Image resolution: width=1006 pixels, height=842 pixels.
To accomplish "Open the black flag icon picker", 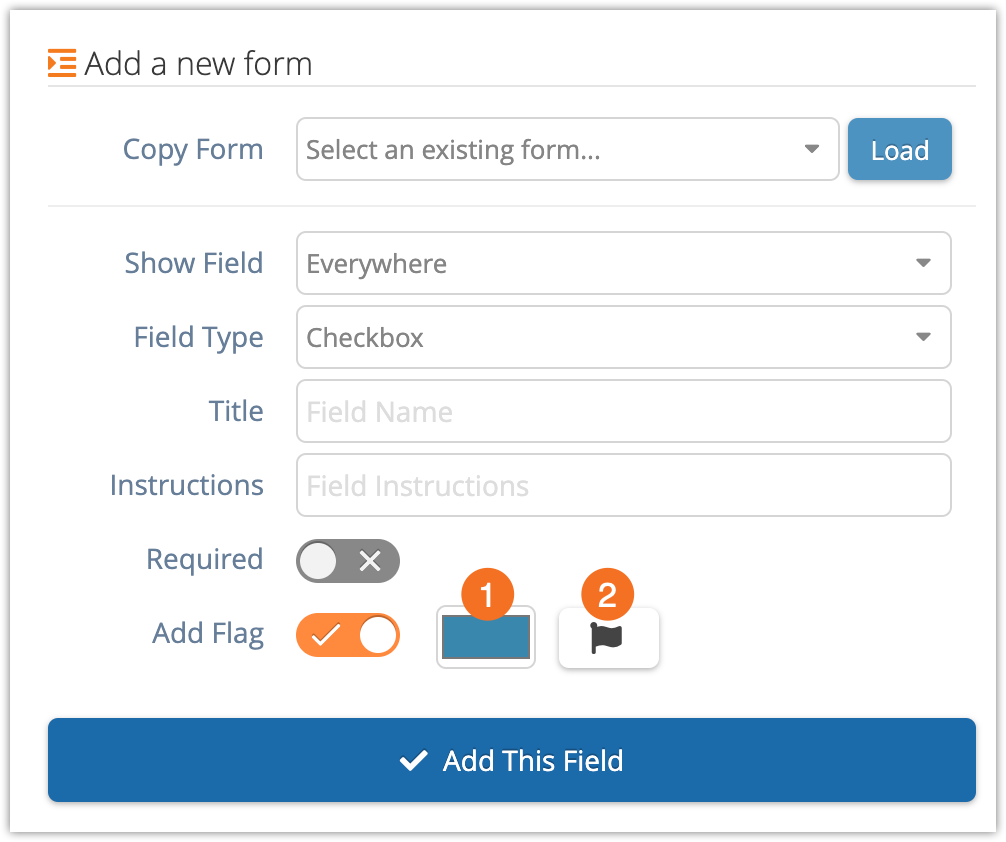I will 608,638.
